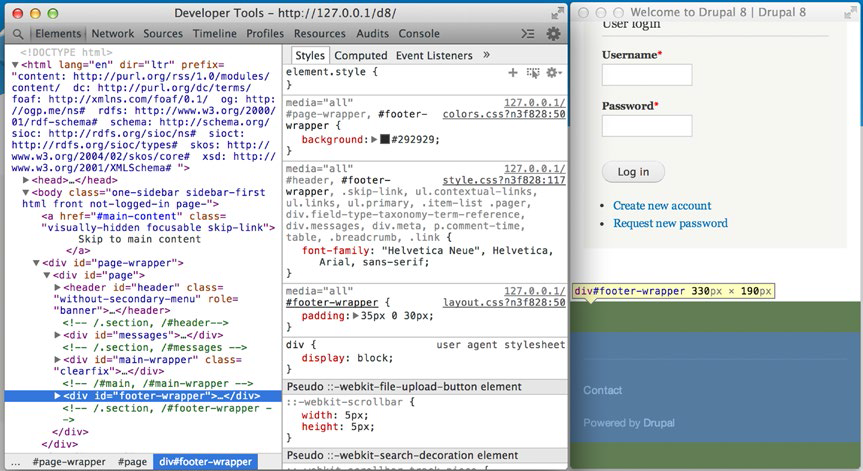Screen dimensions: 863x471
Task: Open Developer Tools settings gear
Action: pos(553,34)
